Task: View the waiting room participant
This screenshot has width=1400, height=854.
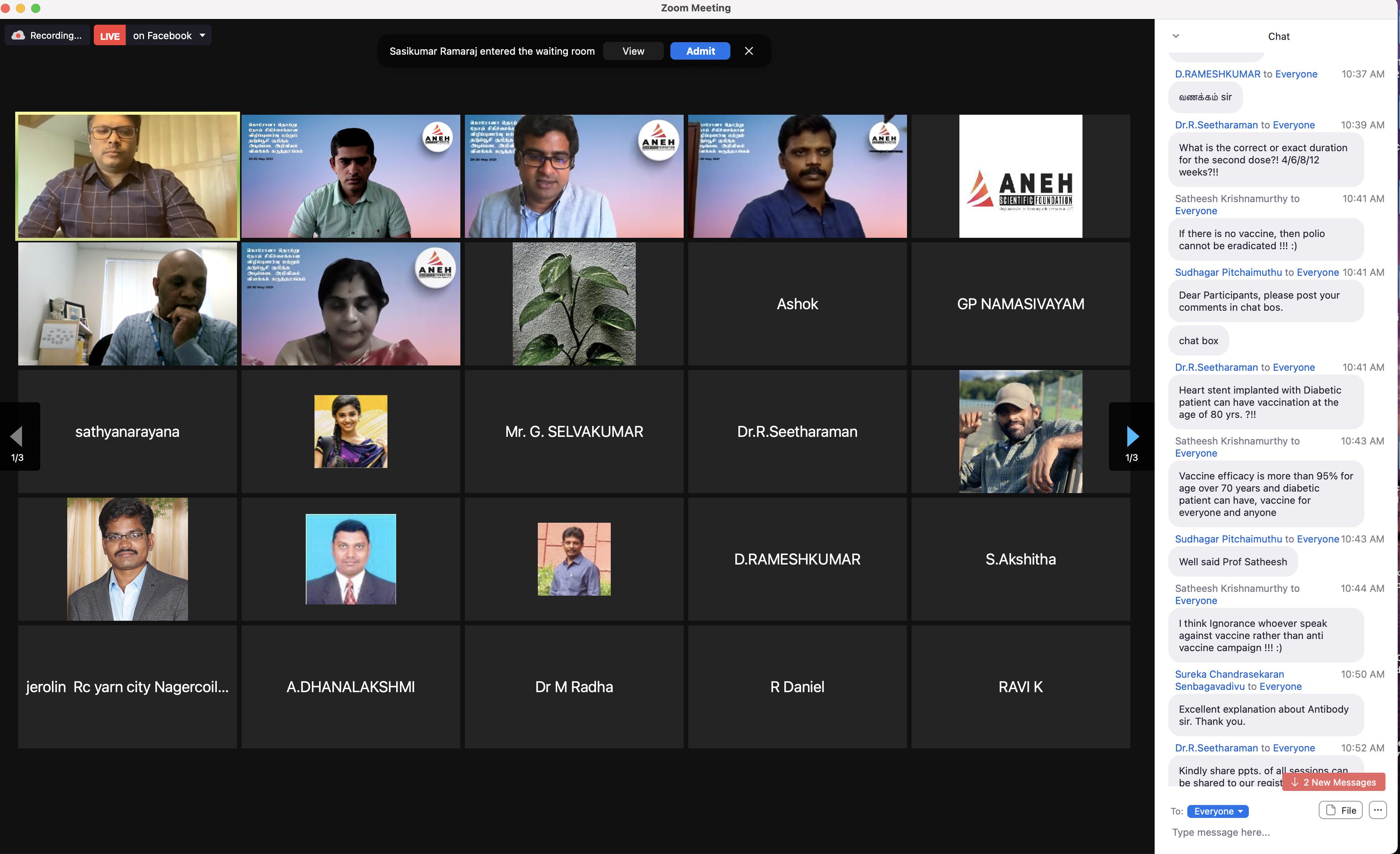Action: pos(633,51)
